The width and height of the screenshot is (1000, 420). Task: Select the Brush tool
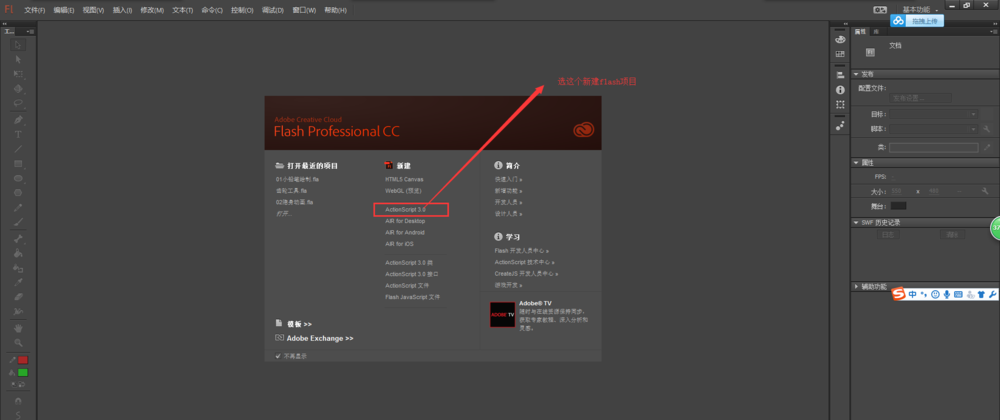coord(18,222)
